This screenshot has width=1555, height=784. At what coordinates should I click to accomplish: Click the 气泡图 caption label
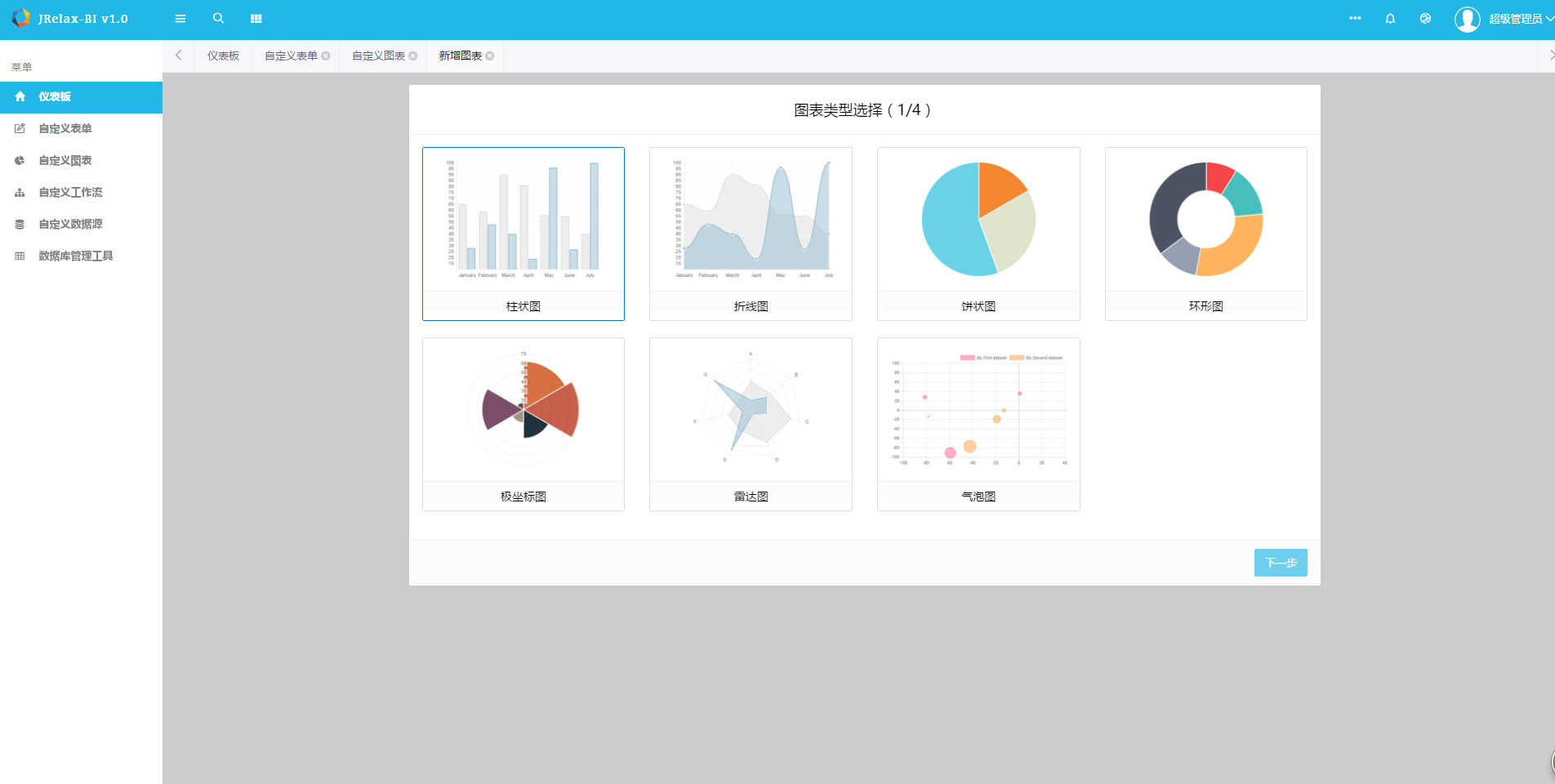coord(978,497)
